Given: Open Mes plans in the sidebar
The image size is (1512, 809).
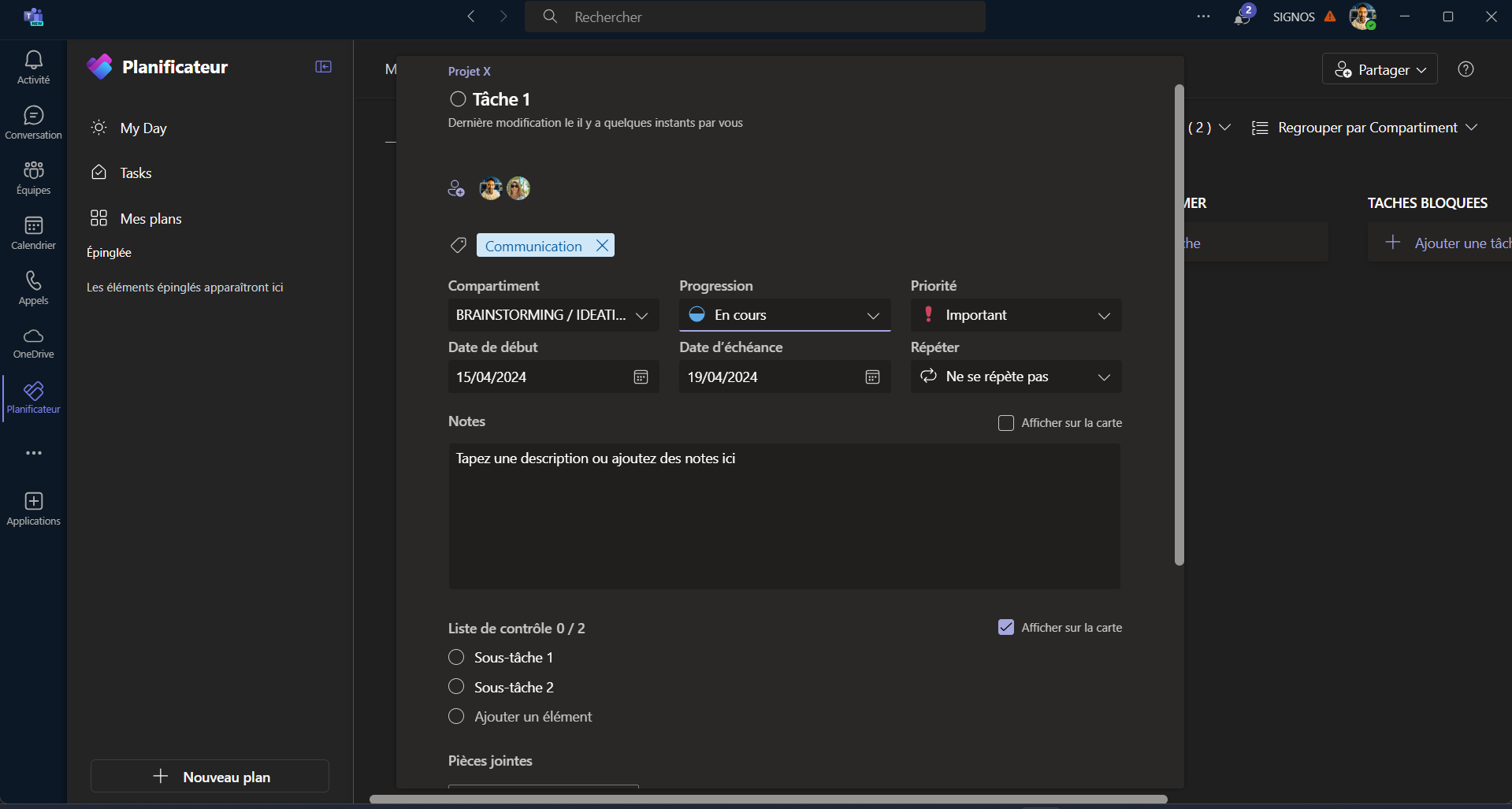Looking at the screenshot, I should point(150,219).
